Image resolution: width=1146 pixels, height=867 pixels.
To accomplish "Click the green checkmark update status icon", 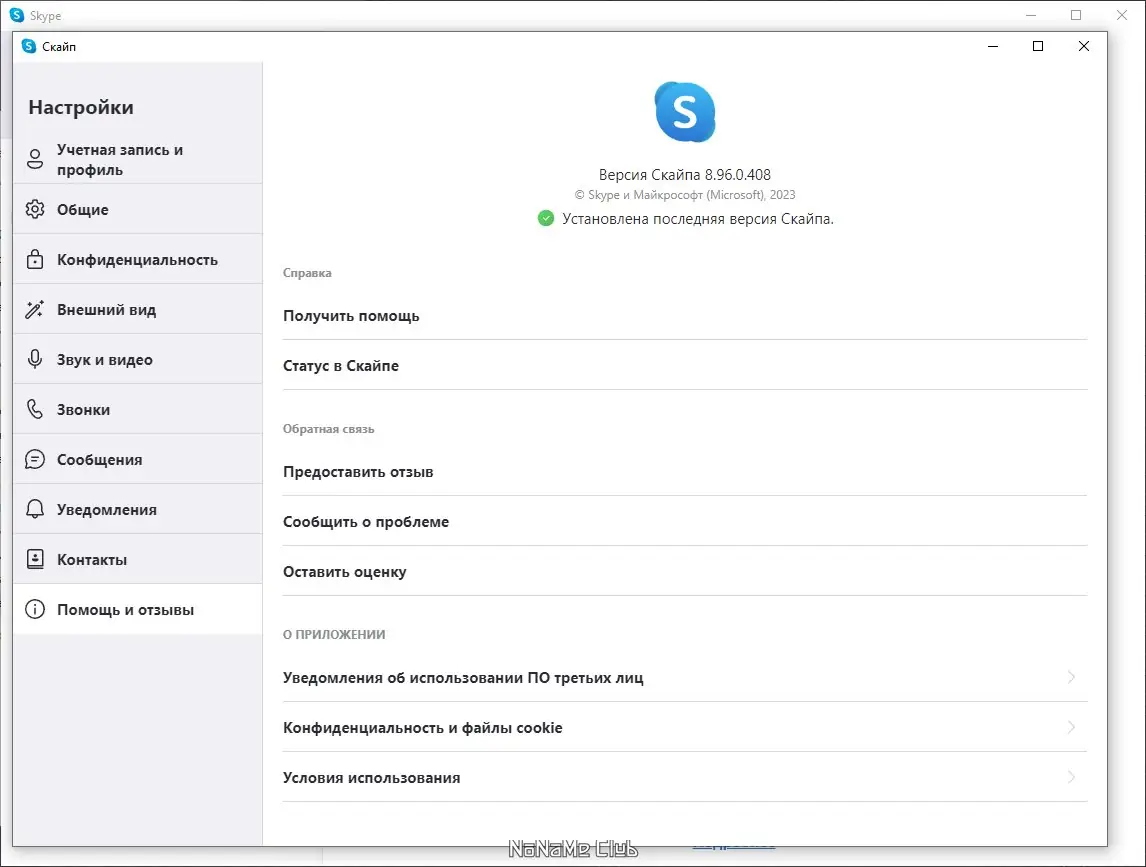I will pos(546,218).
